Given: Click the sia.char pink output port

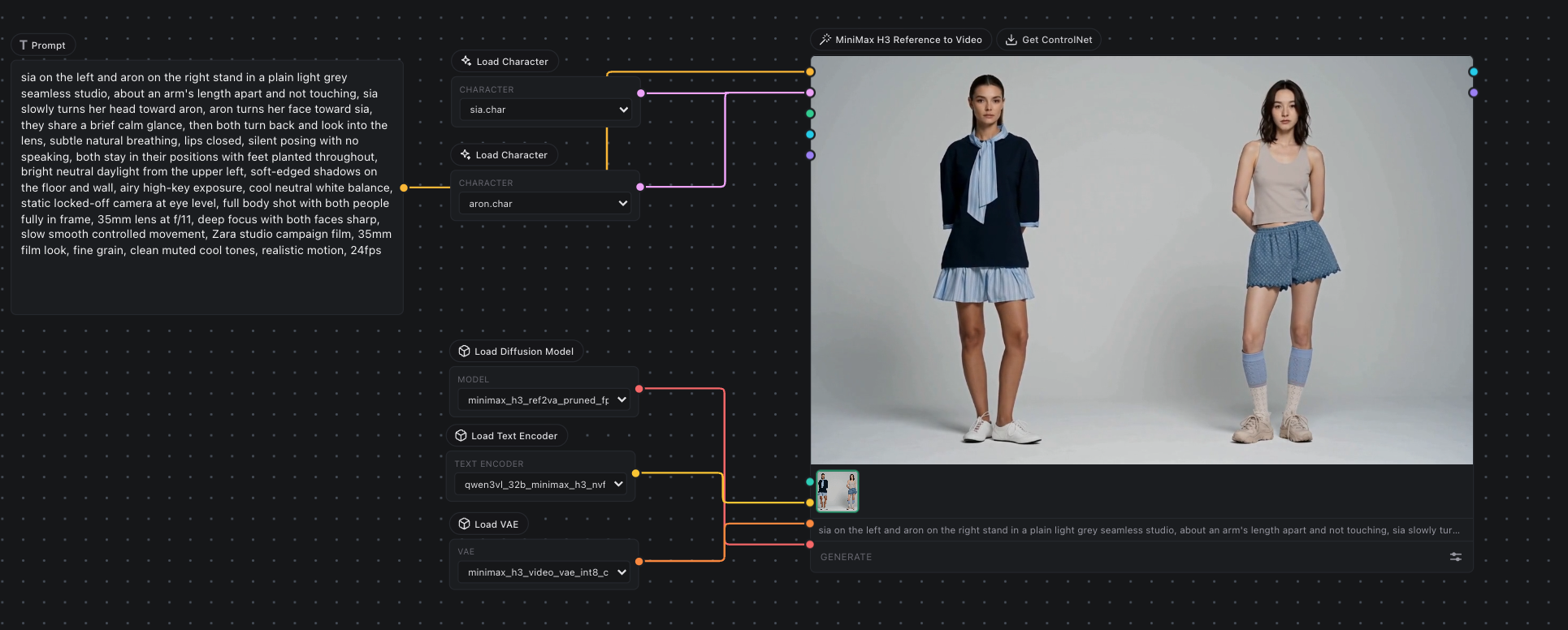Looking at the screenshot, I should tap(641, 93).
